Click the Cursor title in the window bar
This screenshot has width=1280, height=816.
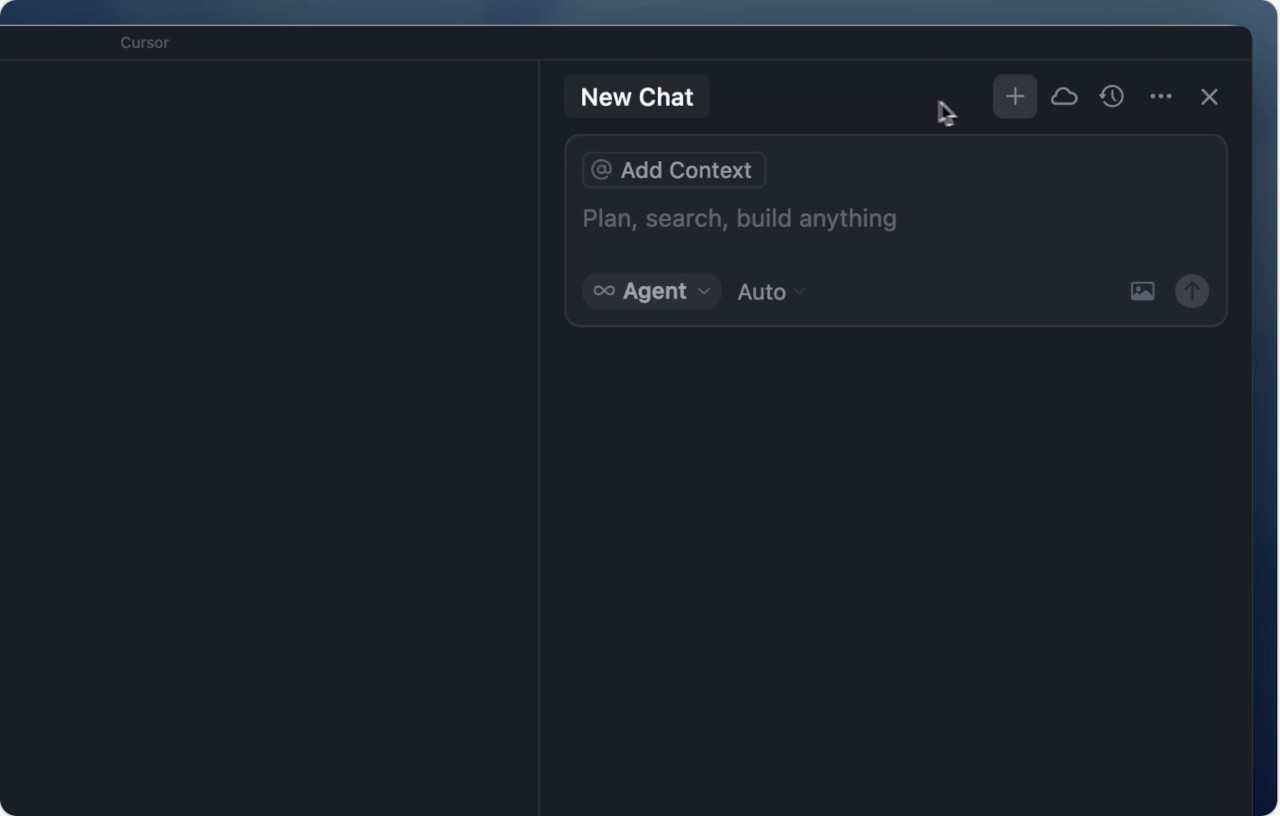(x=145, y=43)
